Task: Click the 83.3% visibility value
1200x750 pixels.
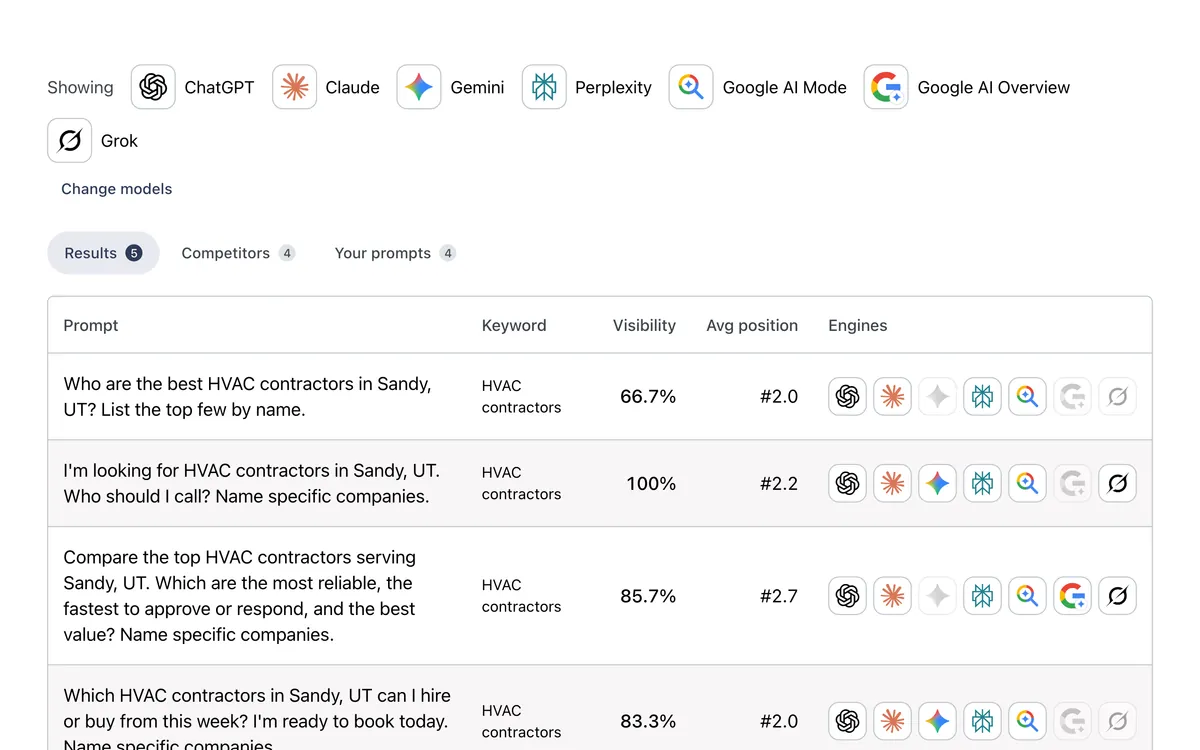Action: 648,721
